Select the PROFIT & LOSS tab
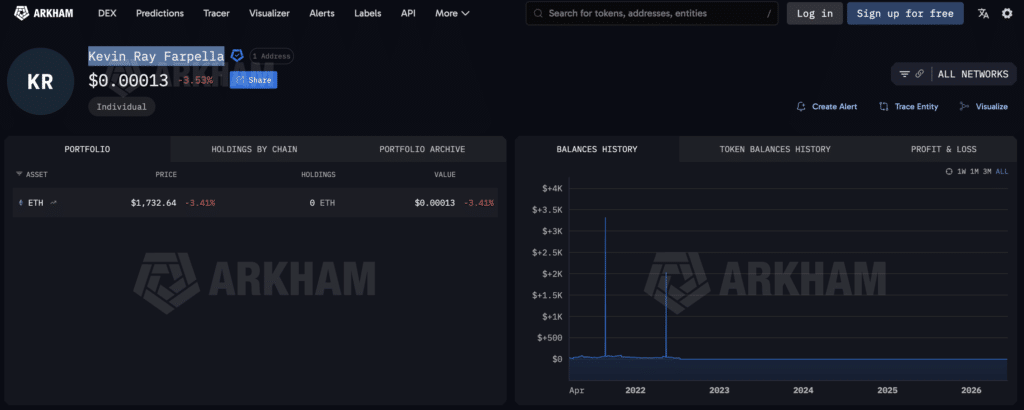 [x=944, y=149]
